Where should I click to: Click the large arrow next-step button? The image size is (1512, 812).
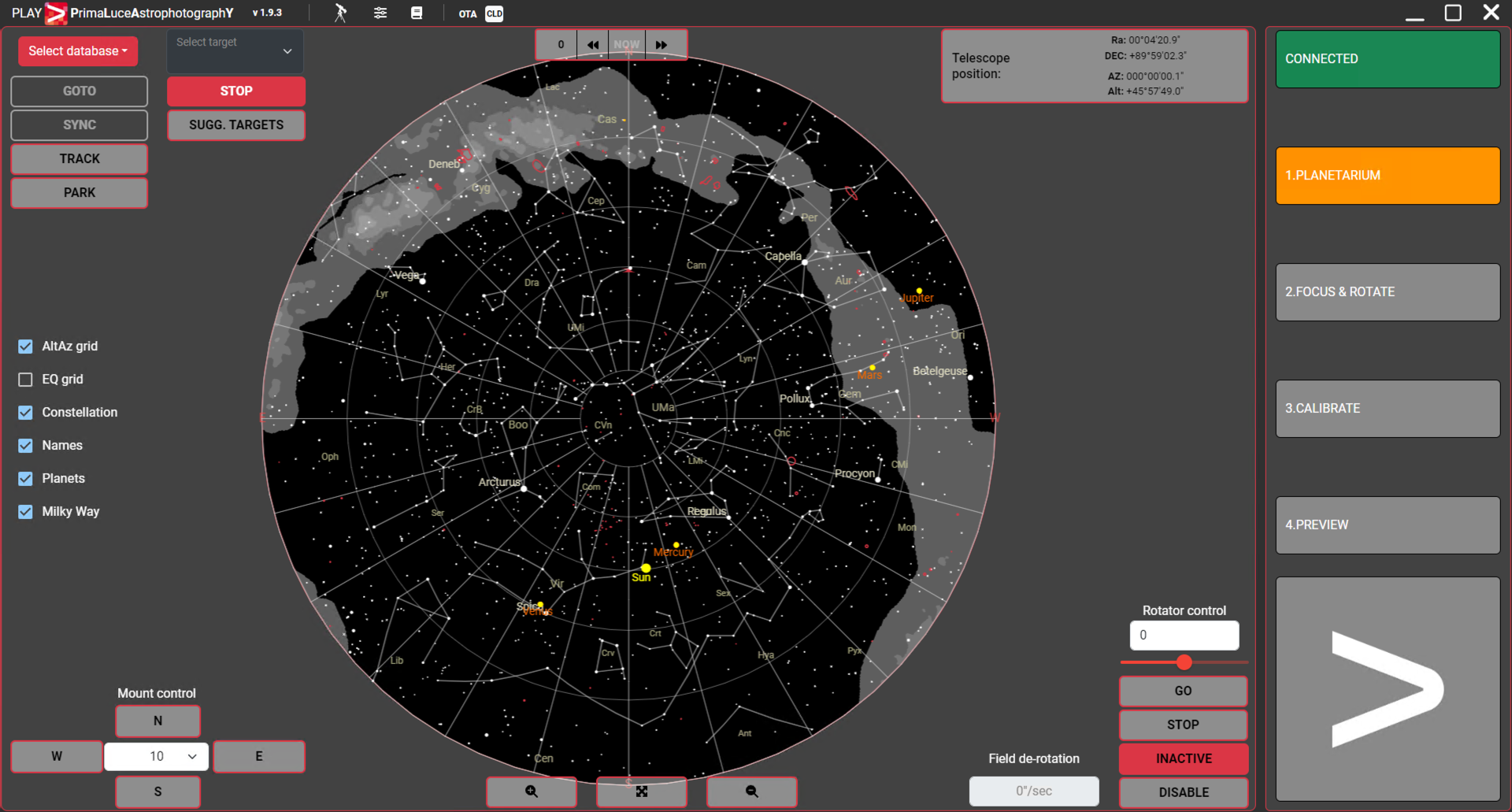(x=1388, y=689)
